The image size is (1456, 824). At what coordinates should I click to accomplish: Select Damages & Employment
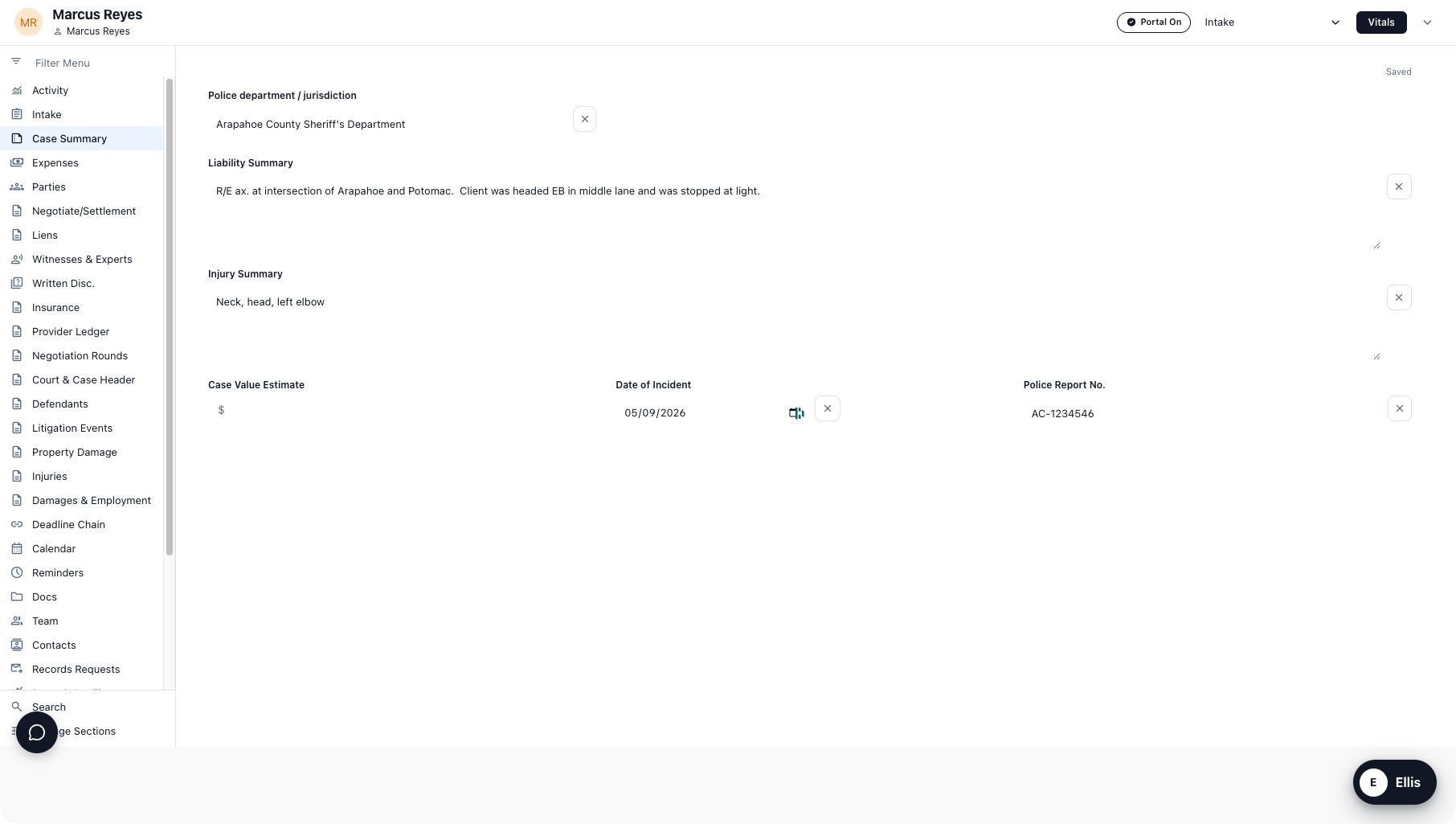(x=82, y=501)
